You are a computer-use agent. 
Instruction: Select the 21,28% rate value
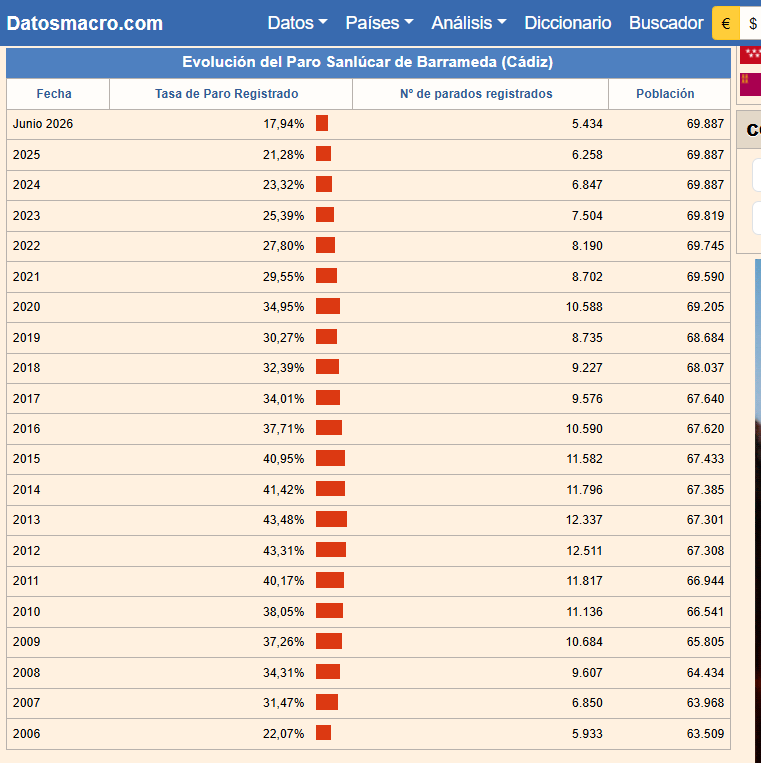tap(284, 154)
